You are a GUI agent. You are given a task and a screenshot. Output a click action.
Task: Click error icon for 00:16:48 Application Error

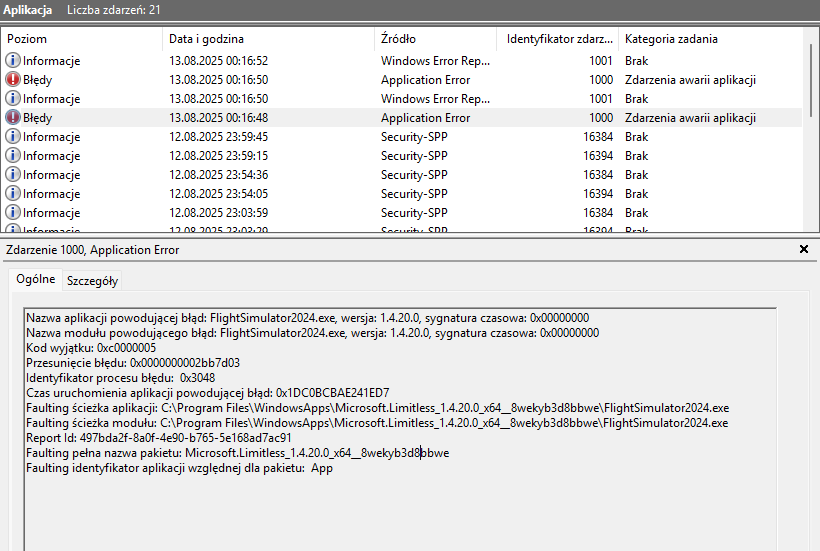point(13,118)
